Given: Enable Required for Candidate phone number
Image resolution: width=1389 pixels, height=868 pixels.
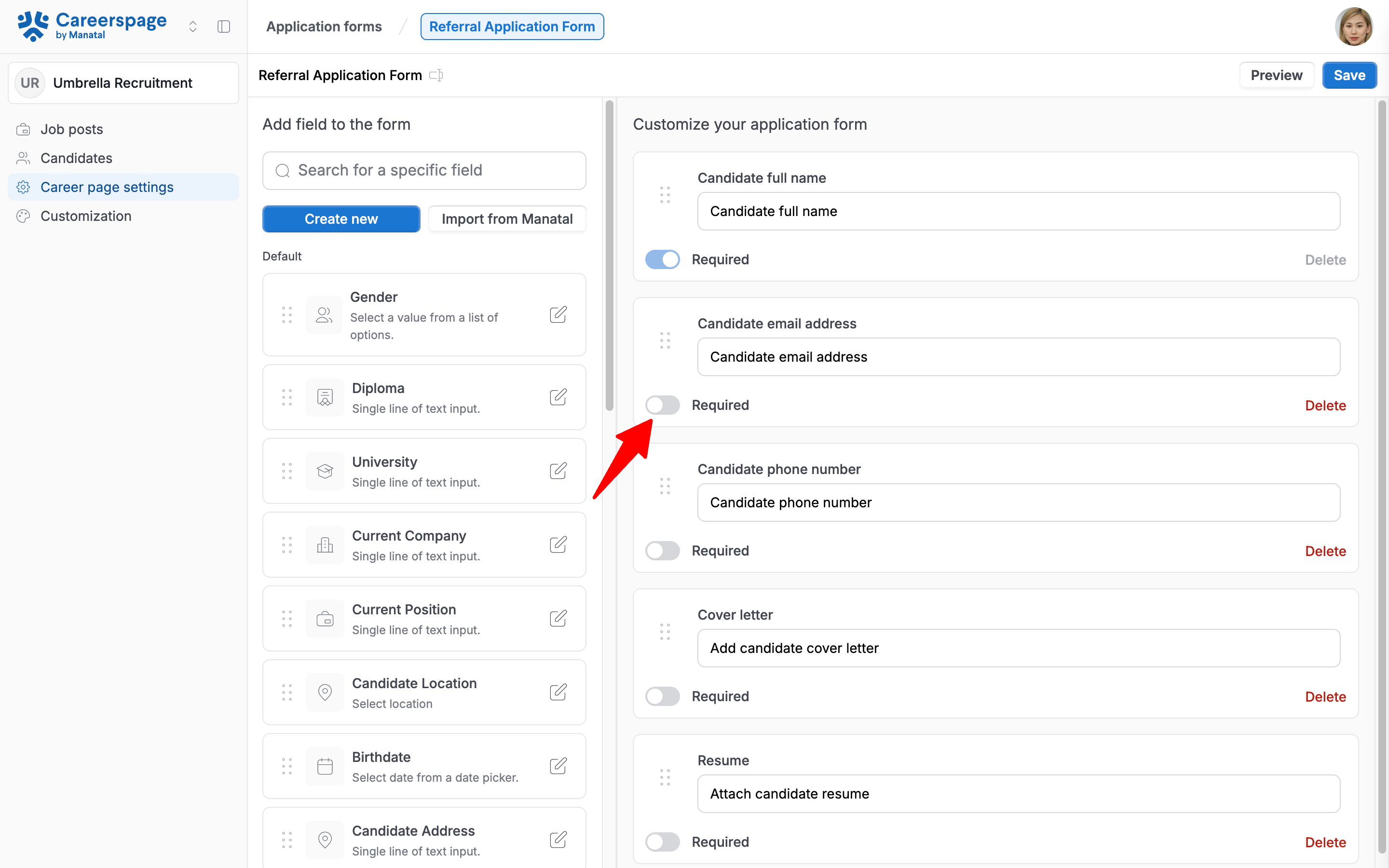Looking at the screenshot, I should 662,551.
